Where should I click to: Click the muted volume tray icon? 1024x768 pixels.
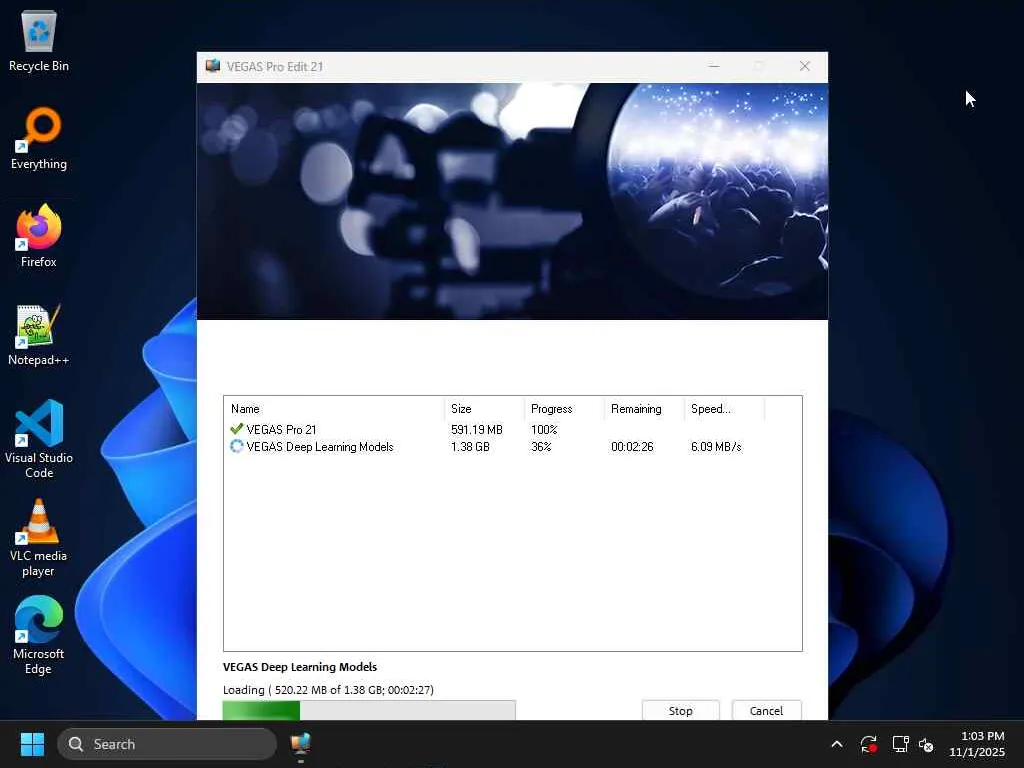click(x=926, y=744)
